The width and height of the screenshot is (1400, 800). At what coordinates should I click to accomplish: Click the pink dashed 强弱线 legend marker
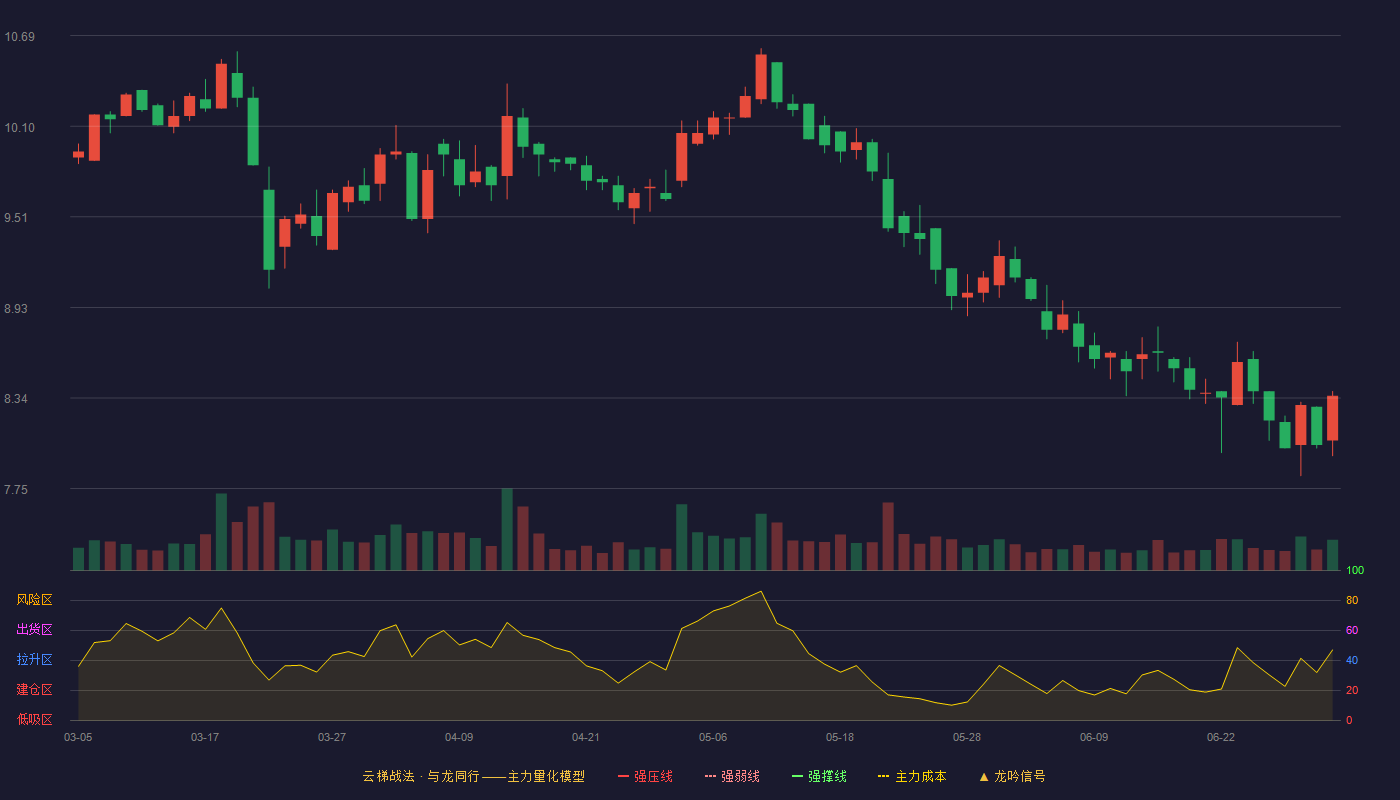tap(710, 776)
